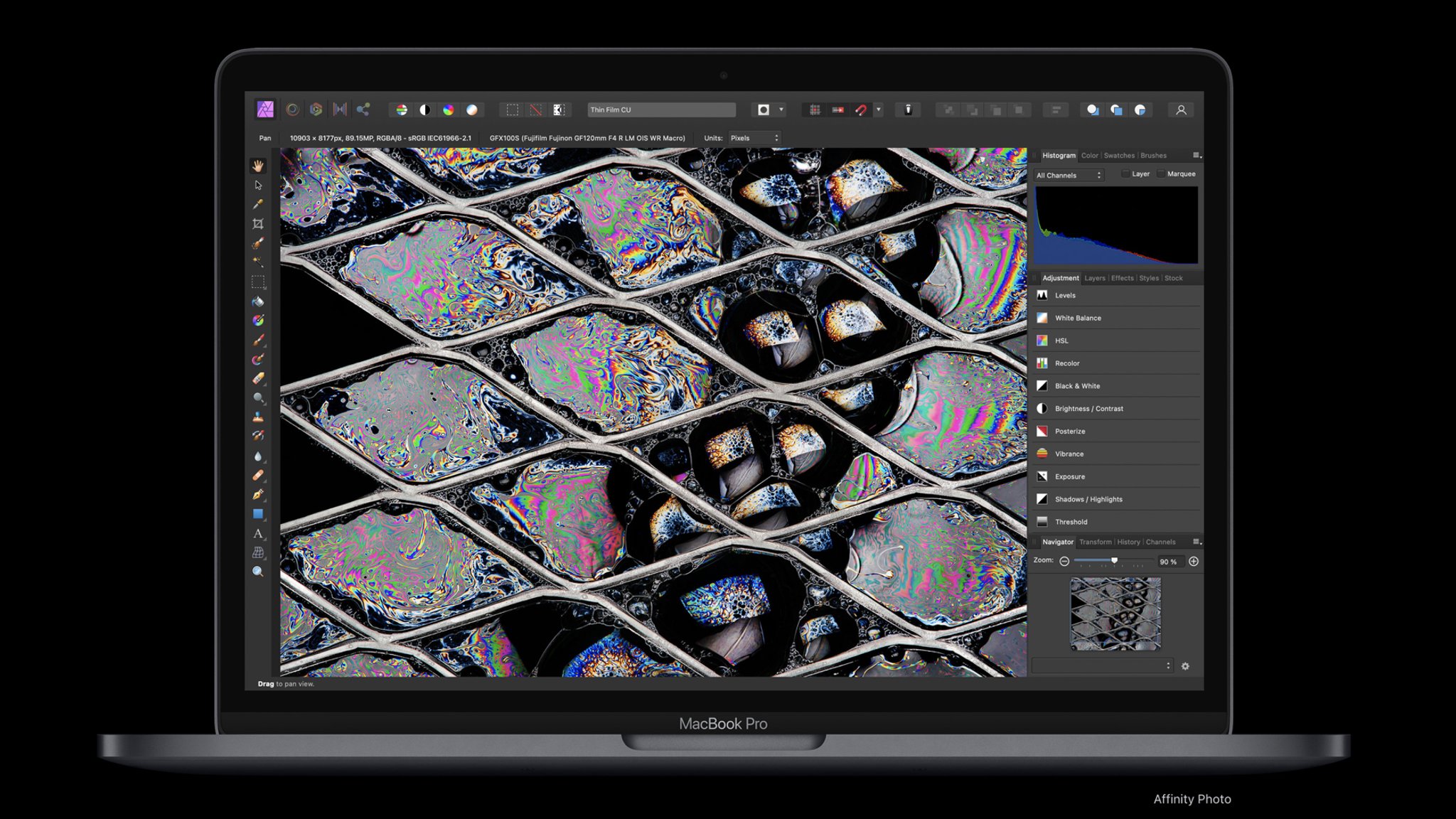Image resolution: width=1456 pixels, height=819 pixels.
Task: Click the Account person icon
Action: coord(1181,110)
